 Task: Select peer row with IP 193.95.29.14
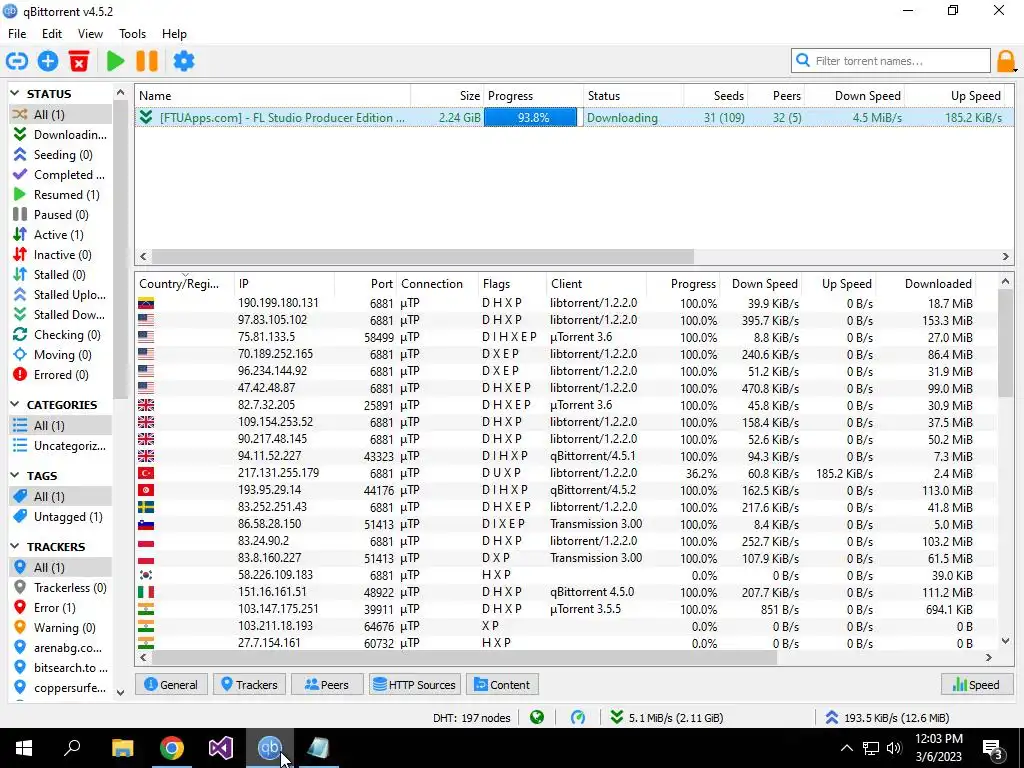coord(567,490)
